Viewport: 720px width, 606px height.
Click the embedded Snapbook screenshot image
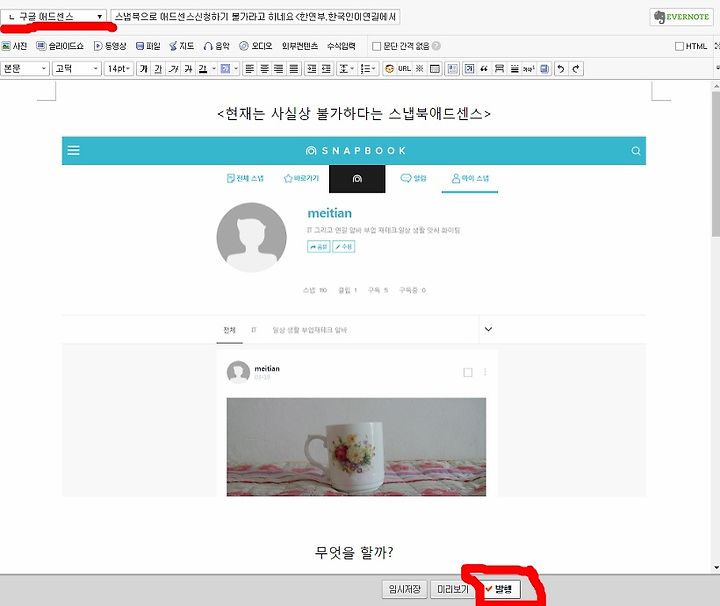tap(354, 316)
